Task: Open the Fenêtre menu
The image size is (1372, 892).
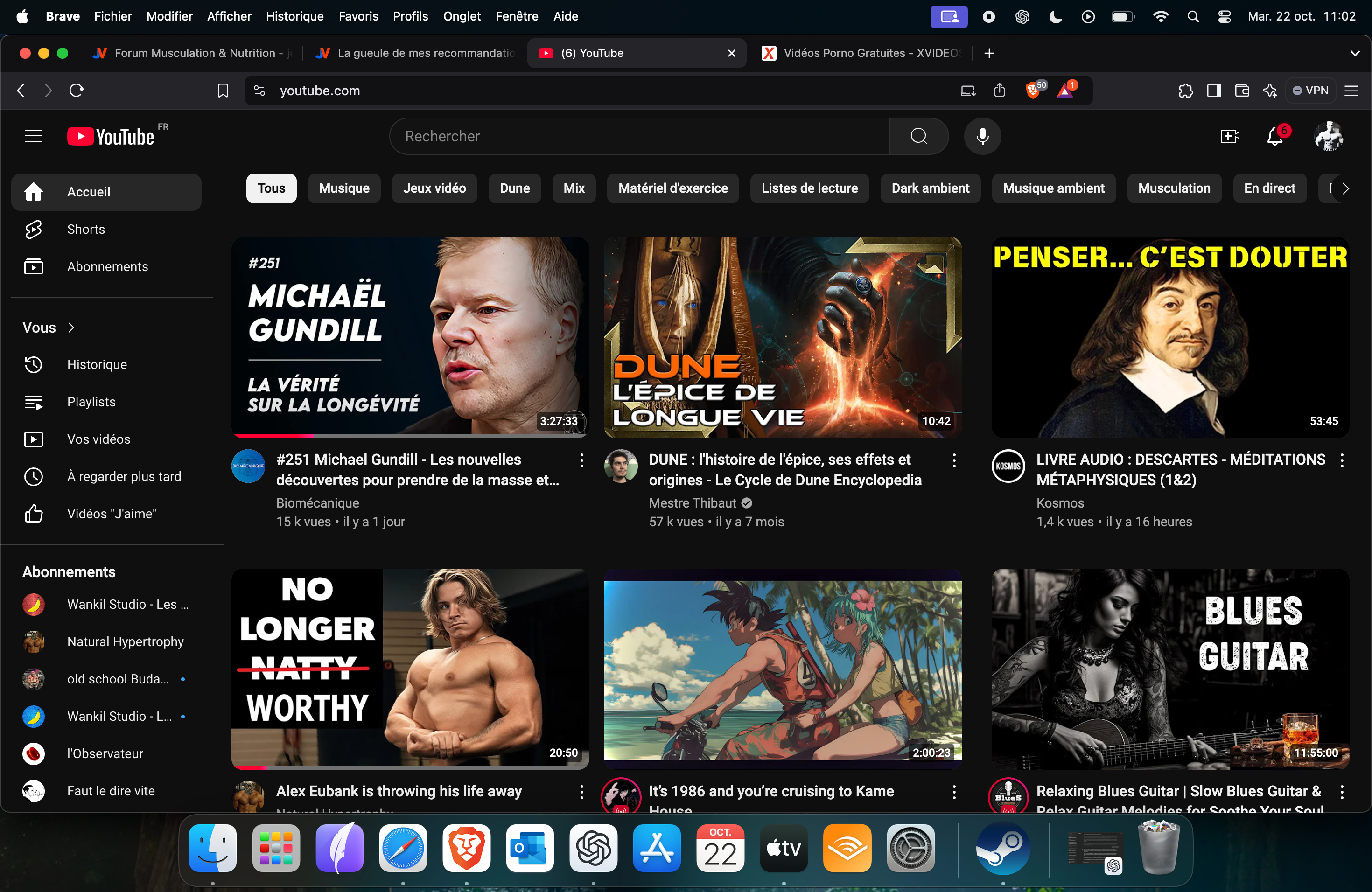Action: point(517,17)
